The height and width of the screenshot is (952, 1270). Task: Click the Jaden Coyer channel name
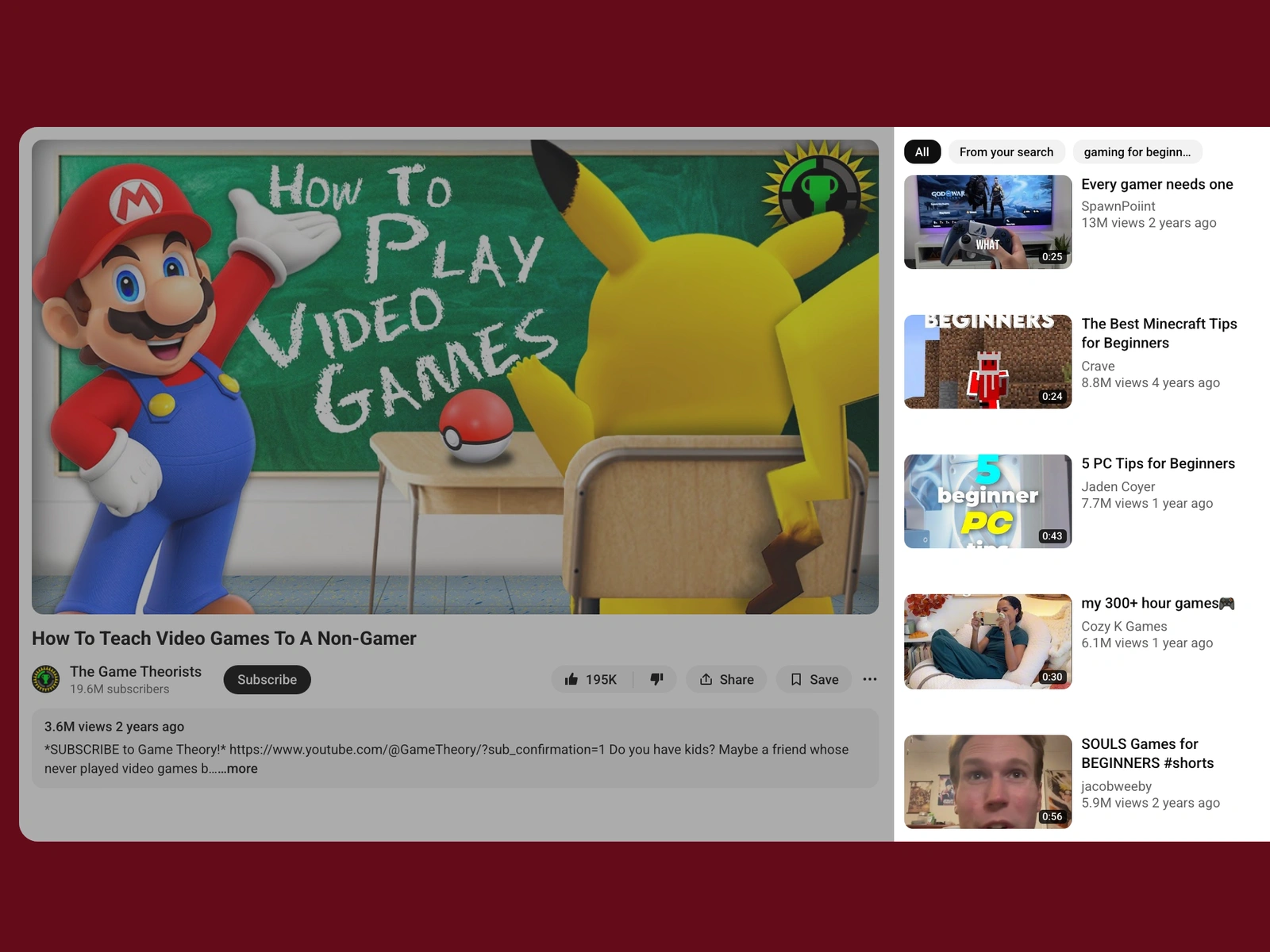pyautogui.click(x=1118, y=486)
